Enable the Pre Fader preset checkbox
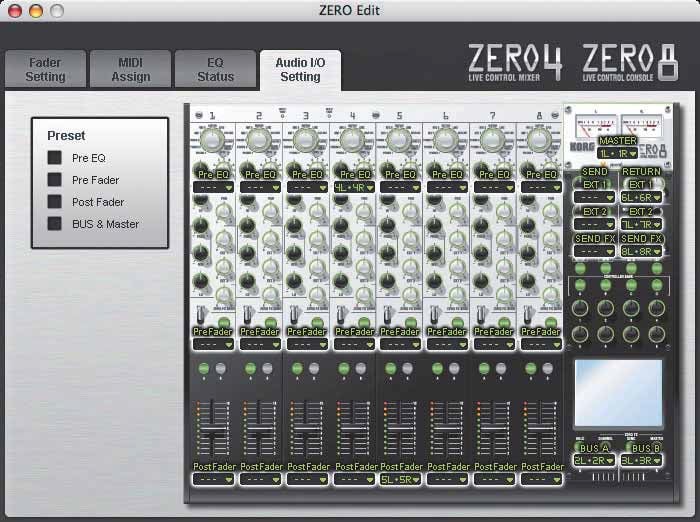 click(54, 180)
